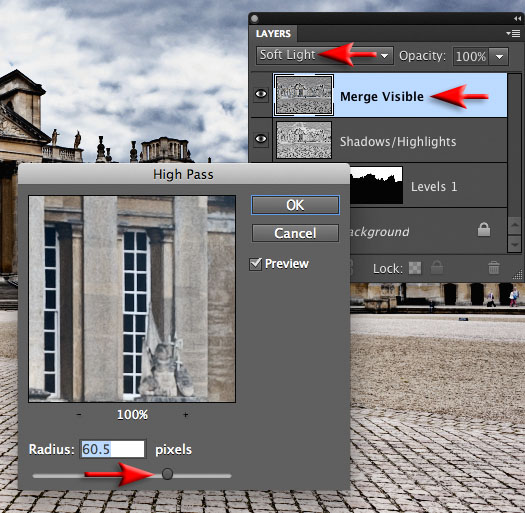The height and width of the screenshot is (513, 525).
Task: Select the Shadows/Highlights layer thumbnail
Action: click(x=304, y=140)
